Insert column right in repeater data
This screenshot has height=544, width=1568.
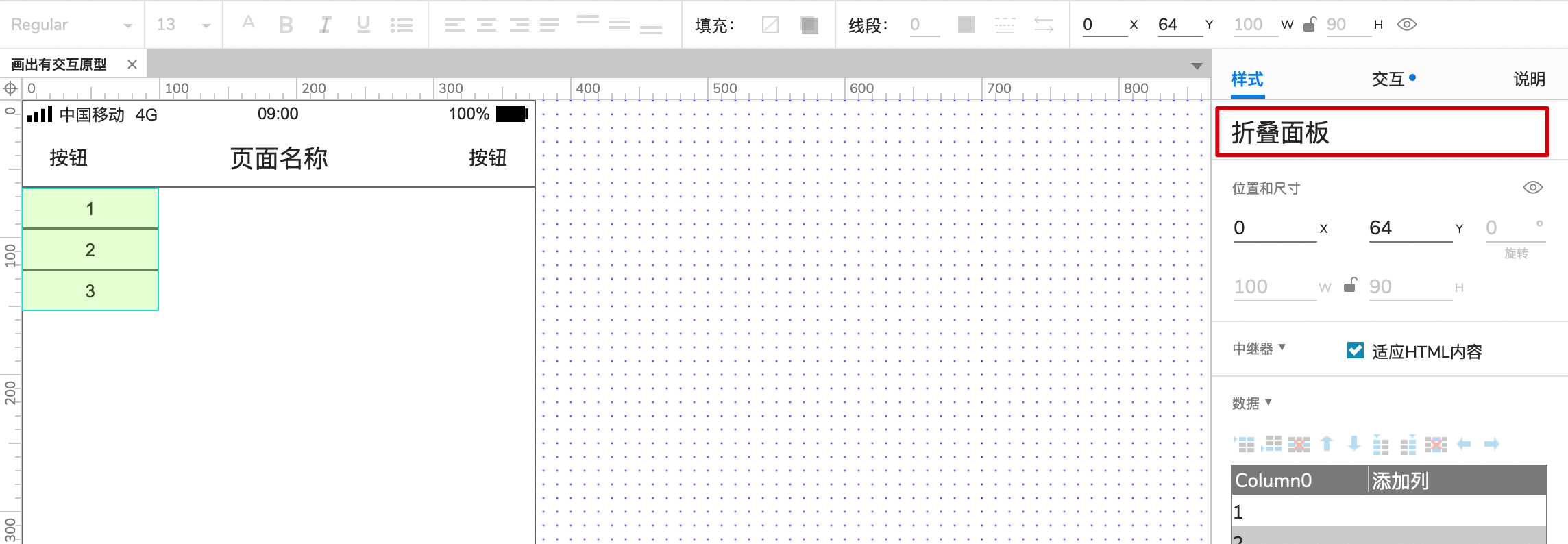pyautogui.click(x=1408, y=445)
